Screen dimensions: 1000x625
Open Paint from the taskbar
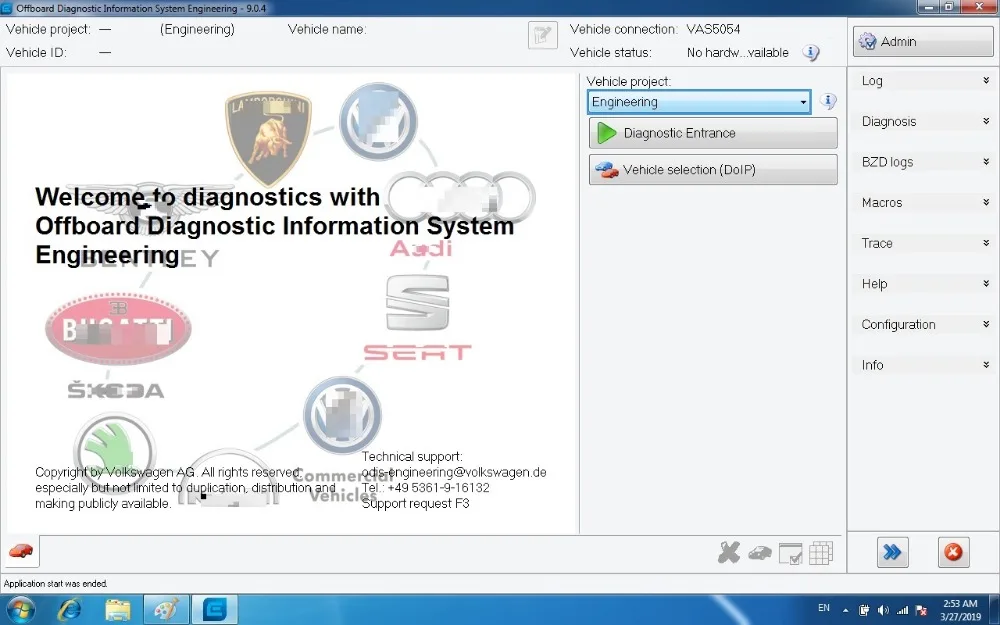point(166,610)
